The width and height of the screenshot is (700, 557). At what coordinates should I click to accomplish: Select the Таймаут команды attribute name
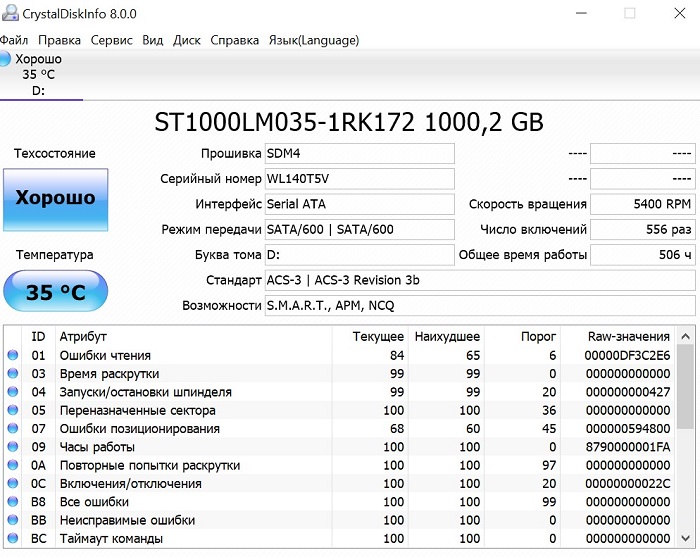point(111,538)
